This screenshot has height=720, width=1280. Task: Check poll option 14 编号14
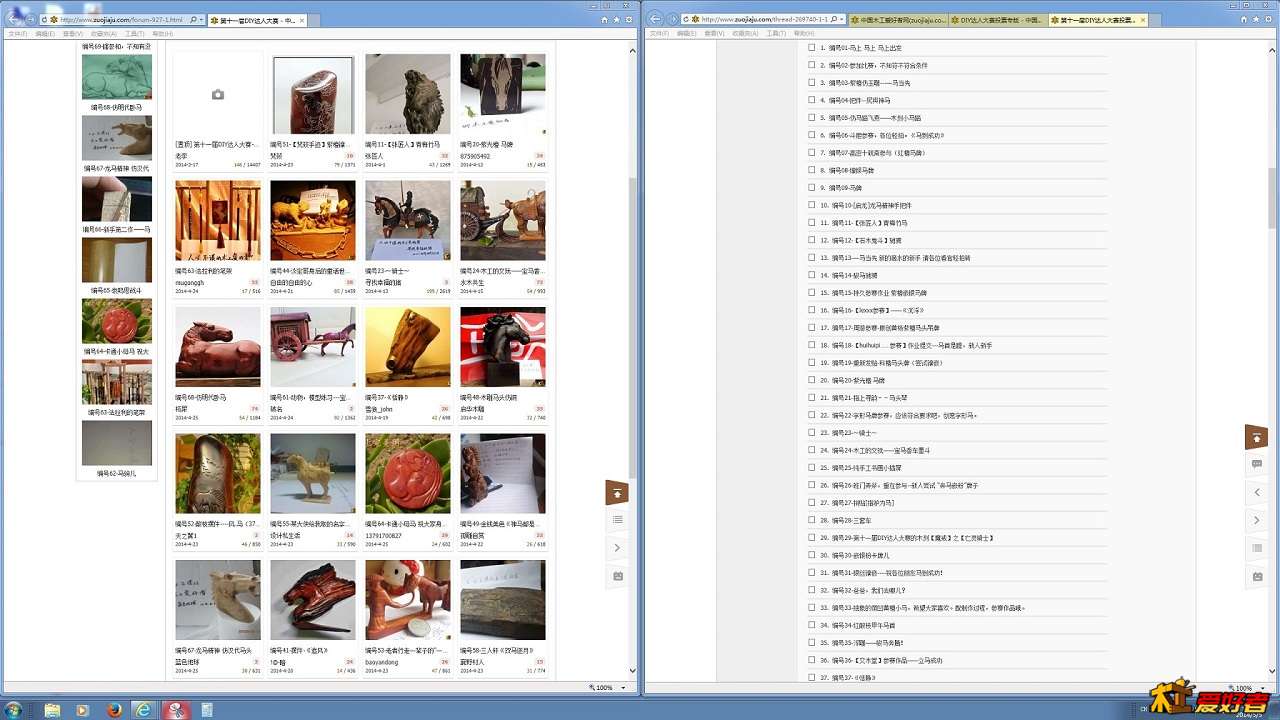(812, 275)
